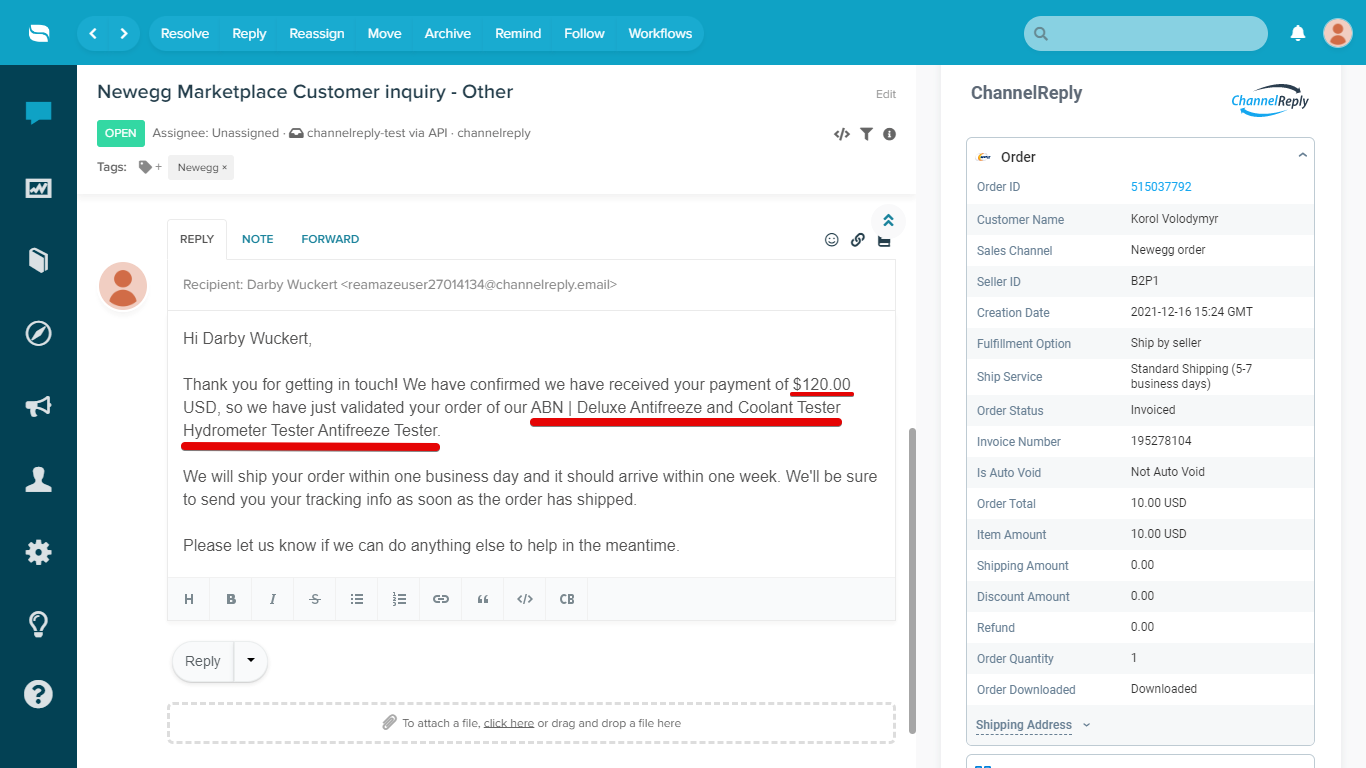This screenshot has height=768, width=1366.
Task: Click Archive in the top toolbar
Action: (448, 33)
